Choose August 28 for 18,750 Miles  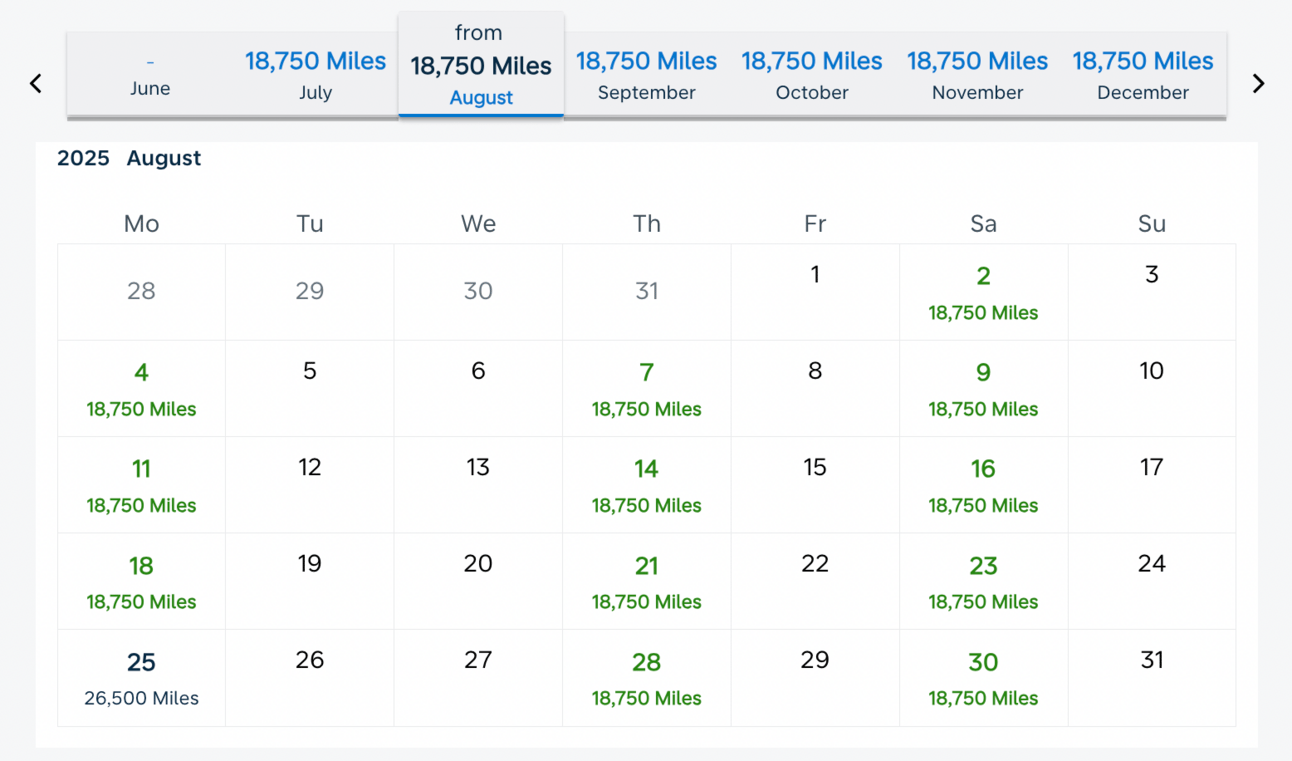646,678
